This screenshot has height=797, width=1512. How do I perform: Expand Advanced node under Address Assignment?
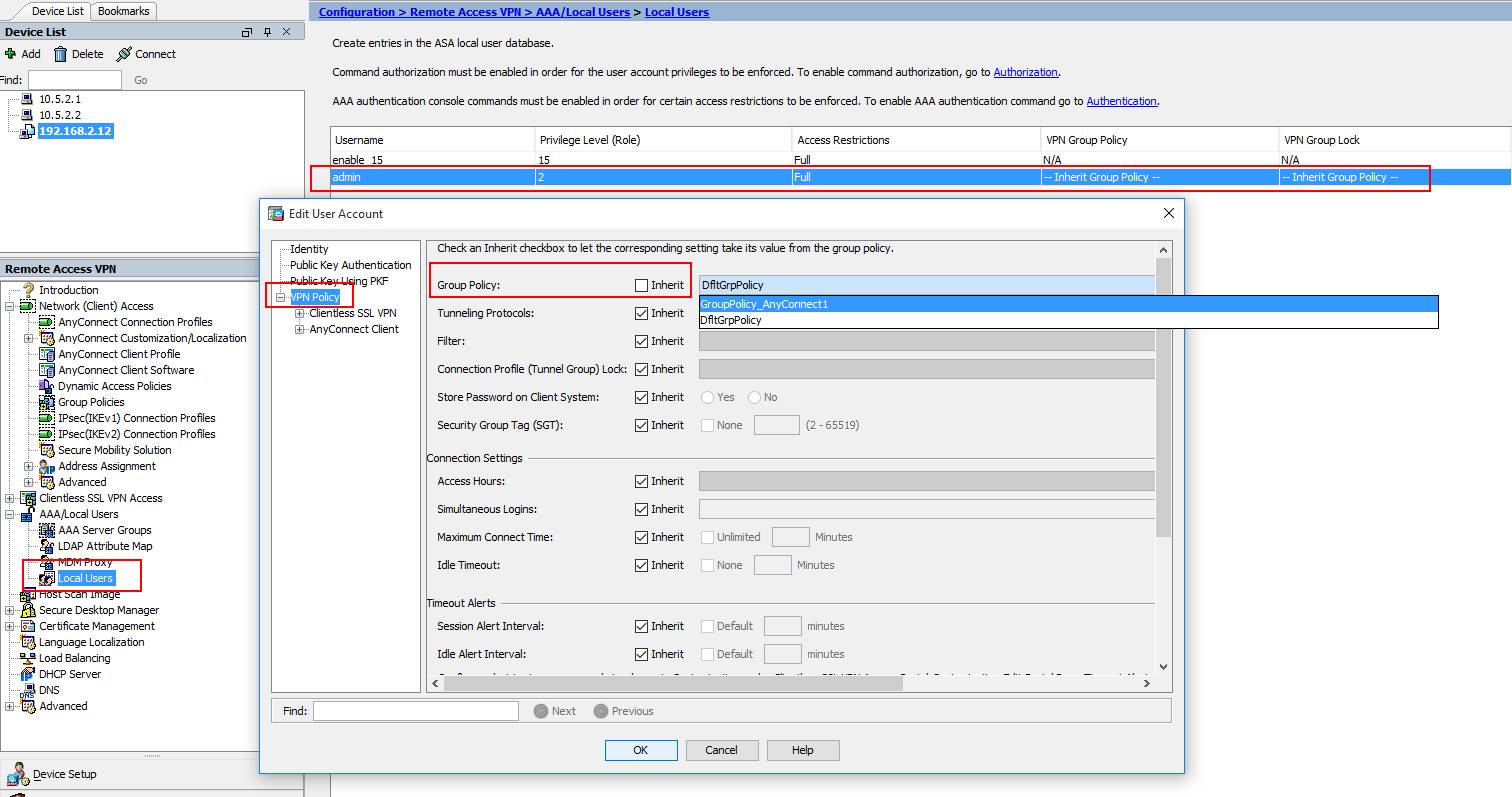pos(29,482)
